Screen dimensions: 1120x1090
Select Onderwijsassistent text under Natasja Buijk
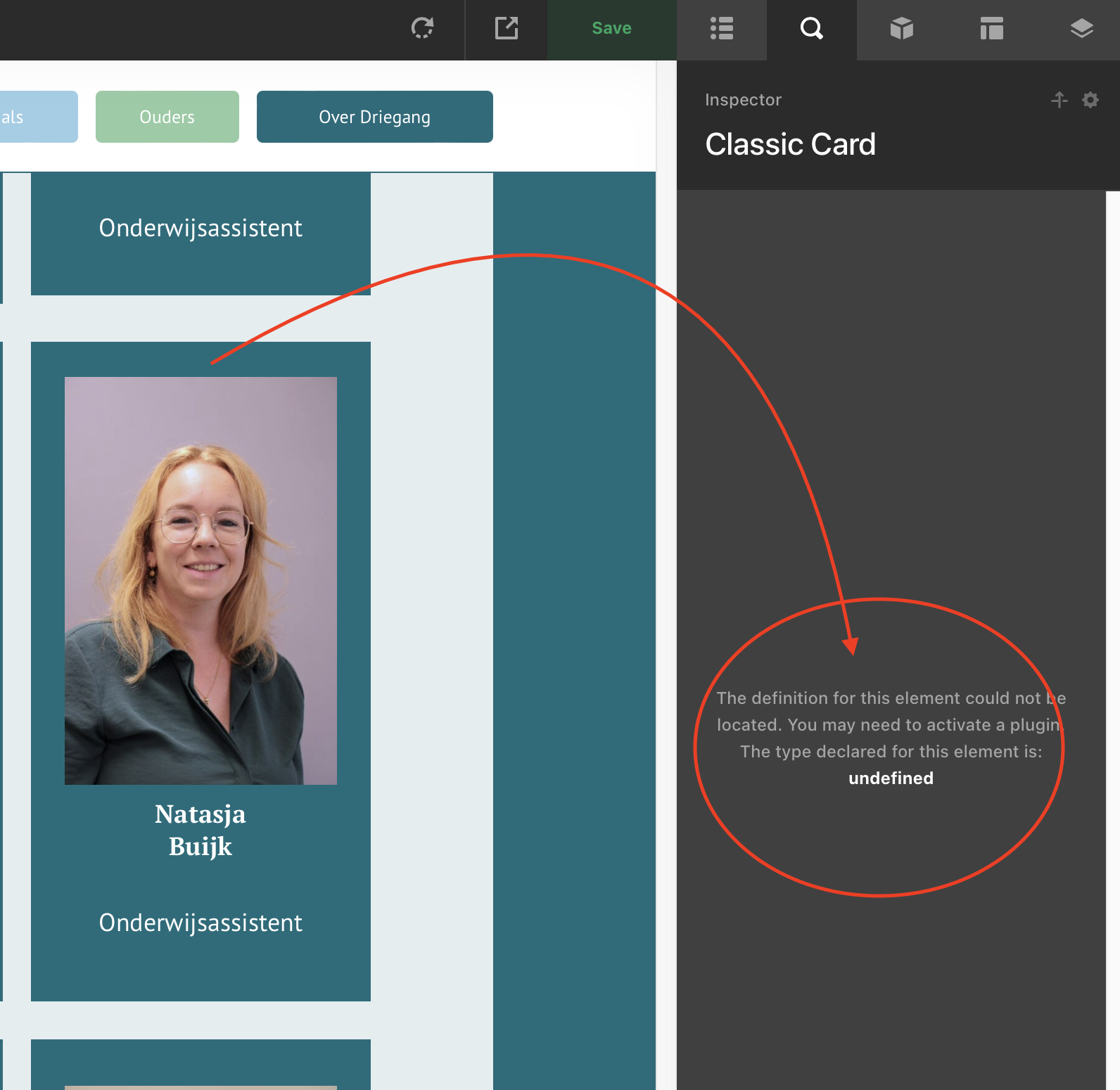pos(201,923)
